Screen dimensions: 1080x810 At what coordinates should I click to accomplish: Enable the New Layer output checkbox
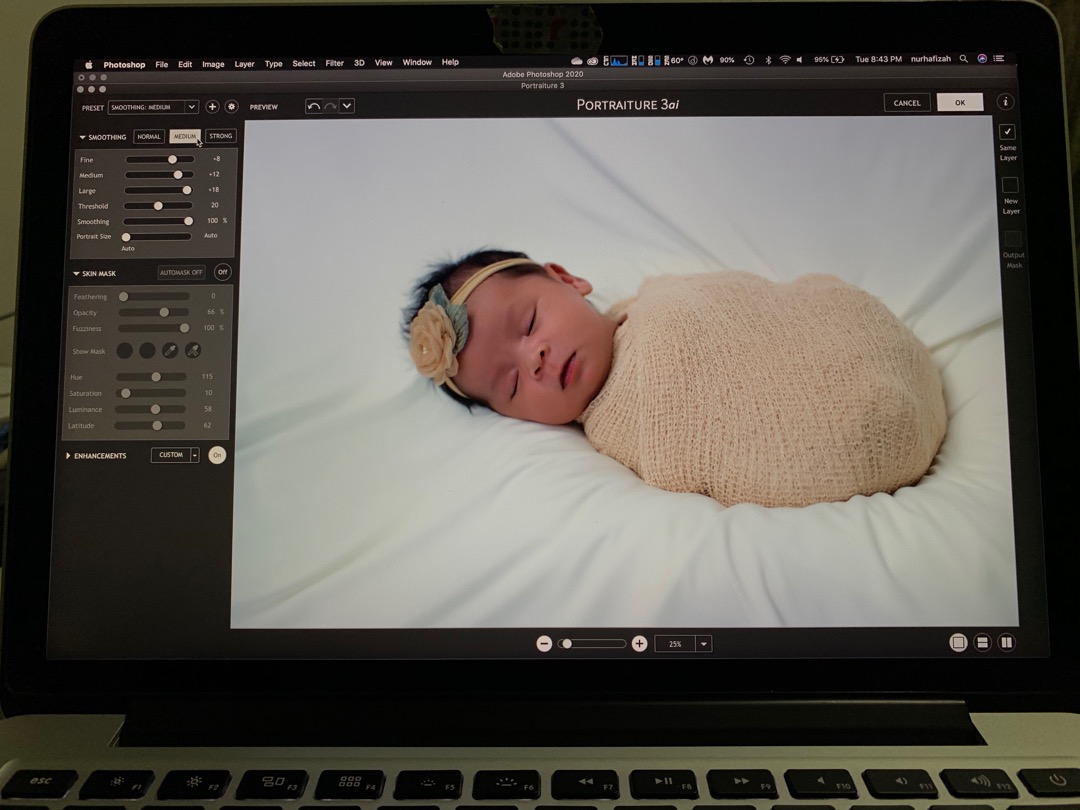point(1010,185)
